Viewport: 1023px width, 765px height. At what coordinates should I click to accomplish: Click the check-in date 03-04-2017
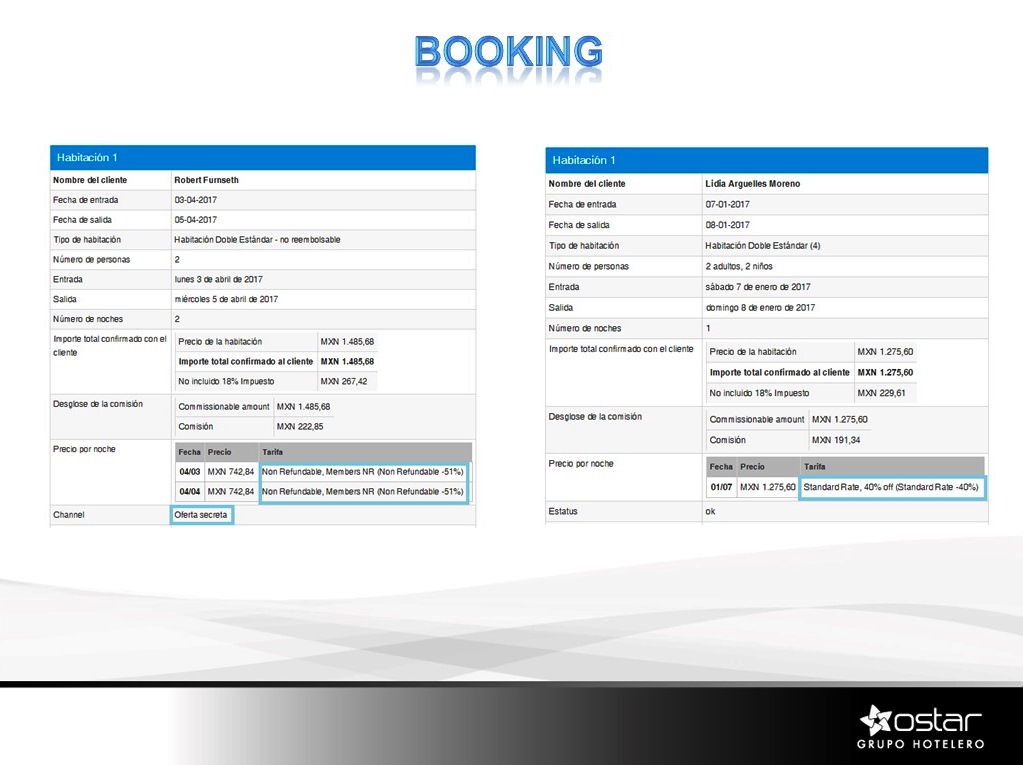196,200
